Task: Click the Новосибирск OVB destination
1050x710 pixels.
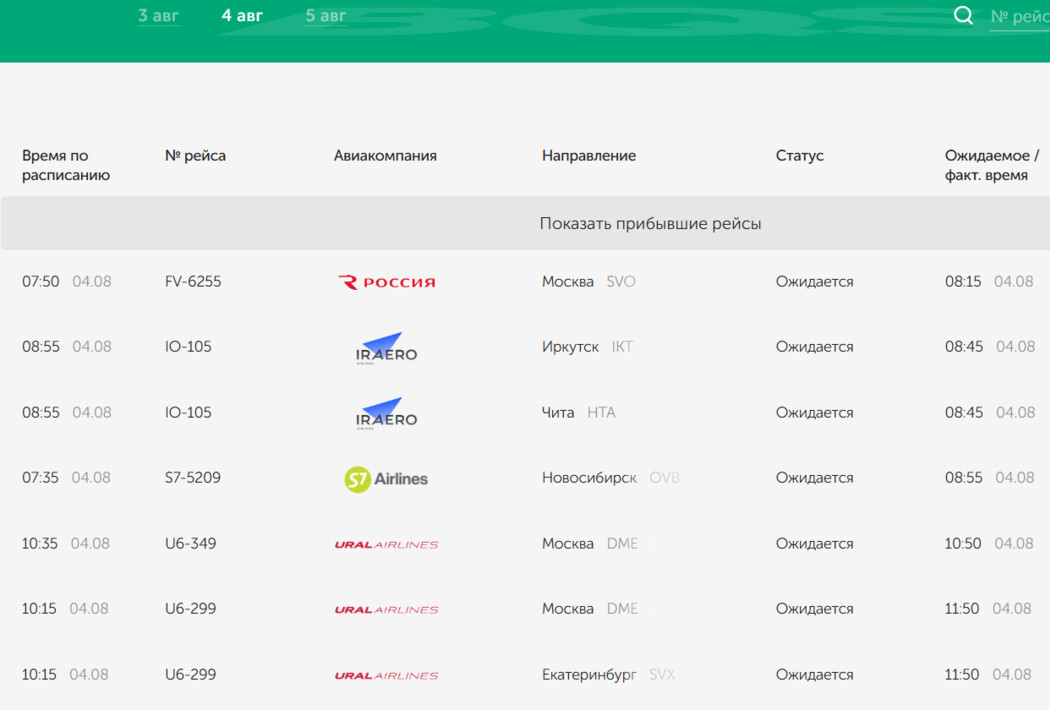Action: pyautogui.click(x=611, y=478)
